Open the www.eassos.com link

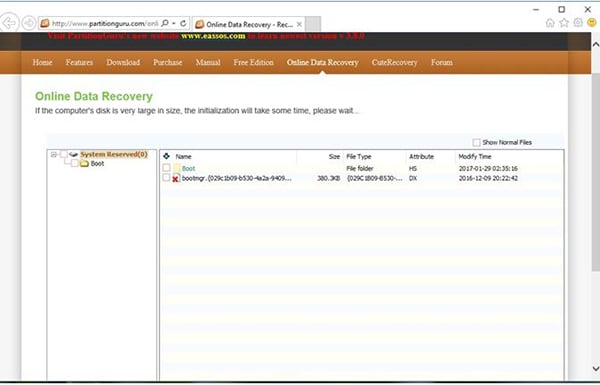[x=213, y=36]
